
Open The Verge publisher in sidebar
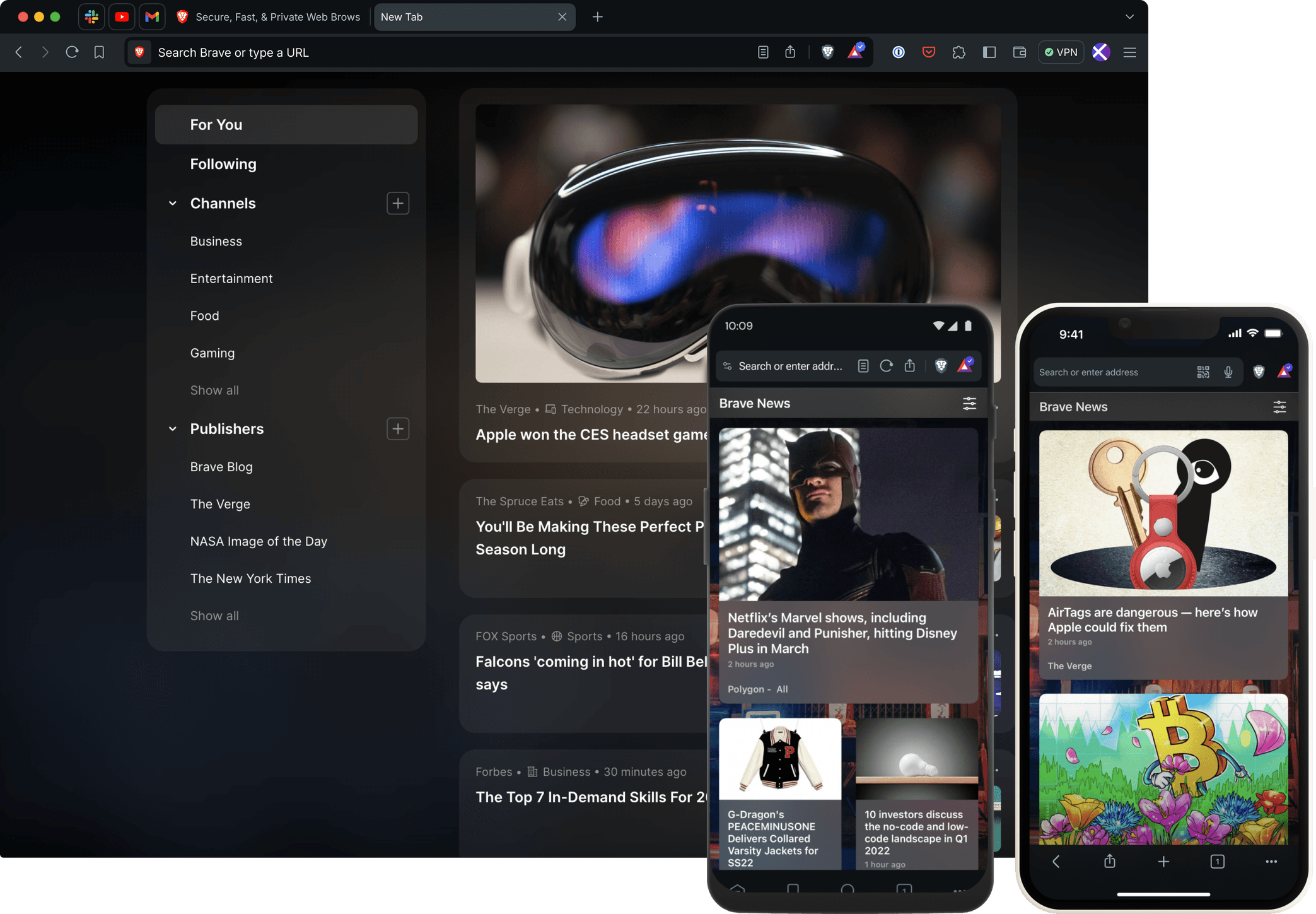point(220,504)
